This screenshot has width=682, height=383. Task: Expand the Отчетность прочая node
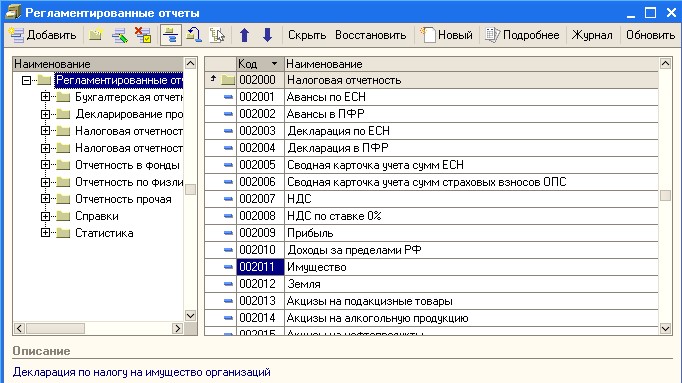(46, 199)
